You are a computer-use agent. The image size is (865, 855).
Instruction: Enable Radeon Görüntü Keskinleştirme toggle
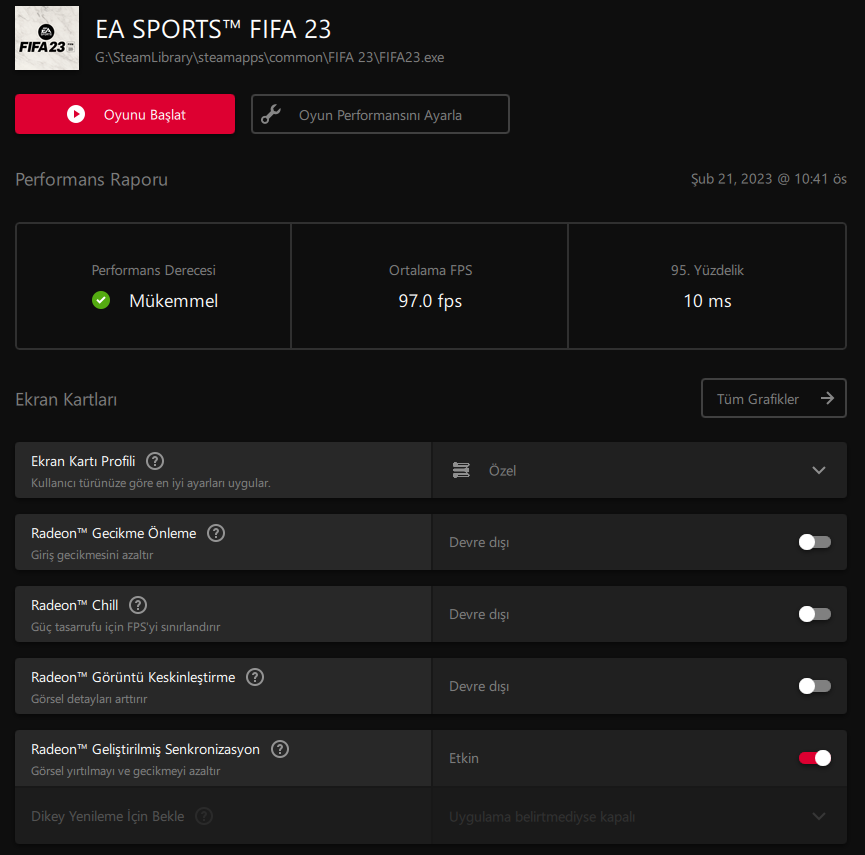[x=815, y=686]
